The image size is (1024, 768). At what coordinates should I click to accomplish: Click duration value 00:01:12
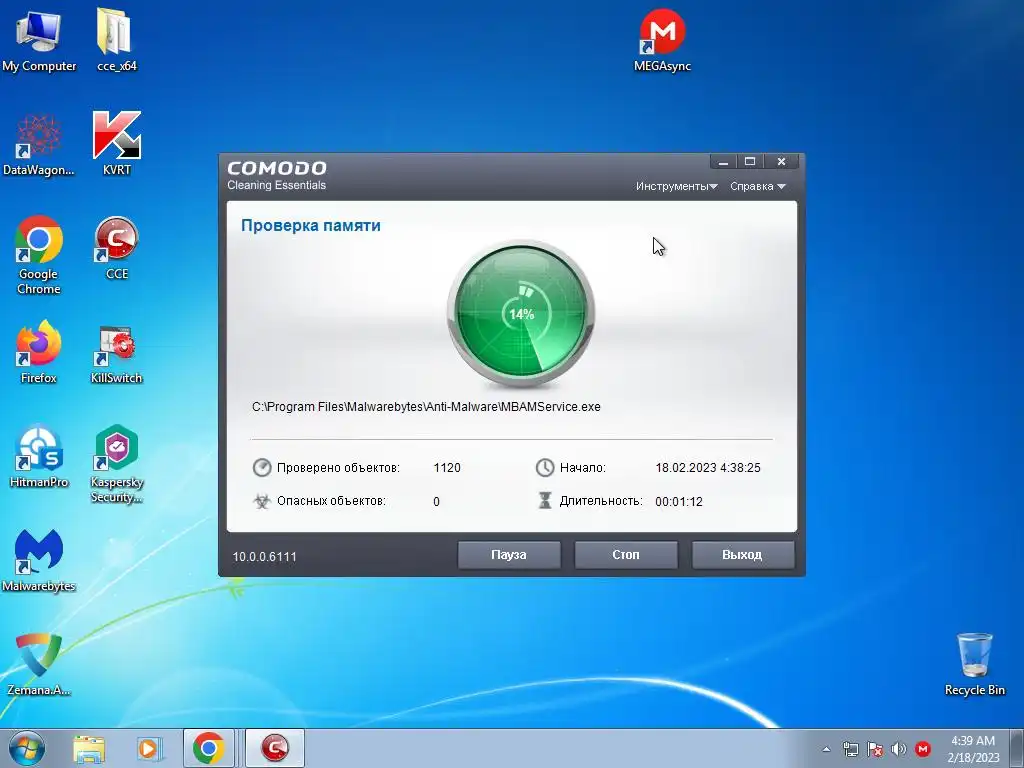(679, 502)
